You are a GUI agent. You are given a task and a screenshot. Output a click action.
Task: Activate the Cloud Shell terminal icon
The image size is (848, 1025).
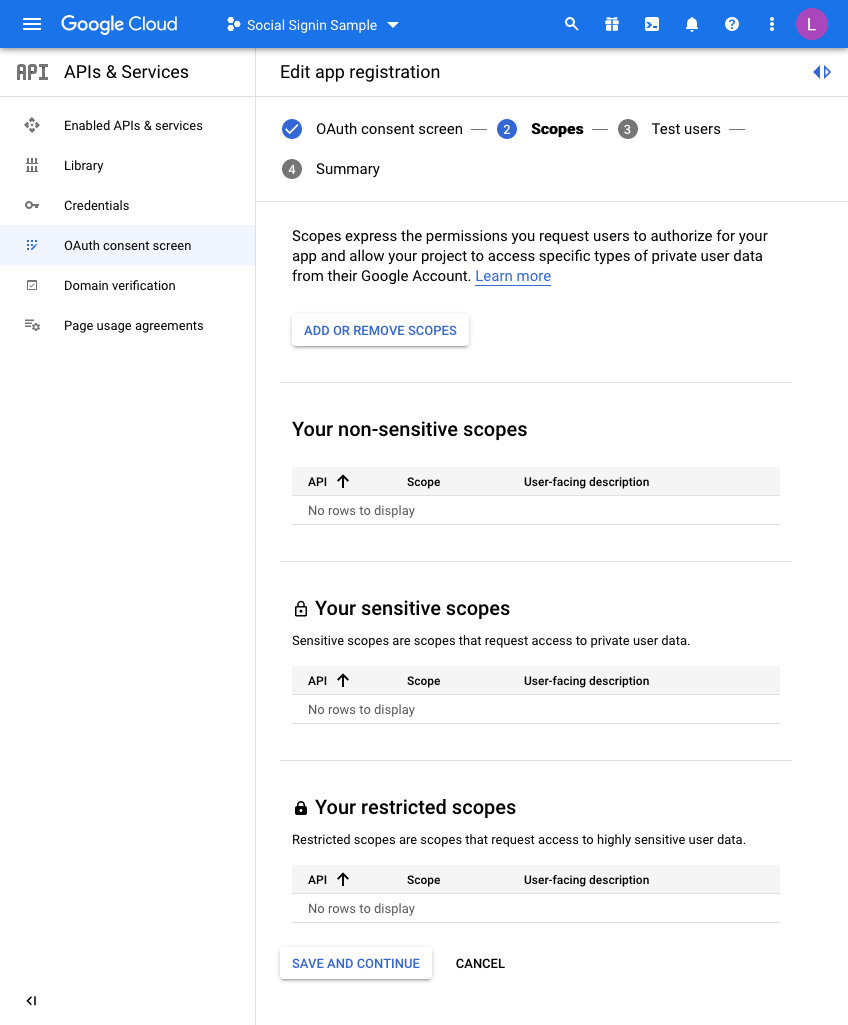click(x=651, y=23)
